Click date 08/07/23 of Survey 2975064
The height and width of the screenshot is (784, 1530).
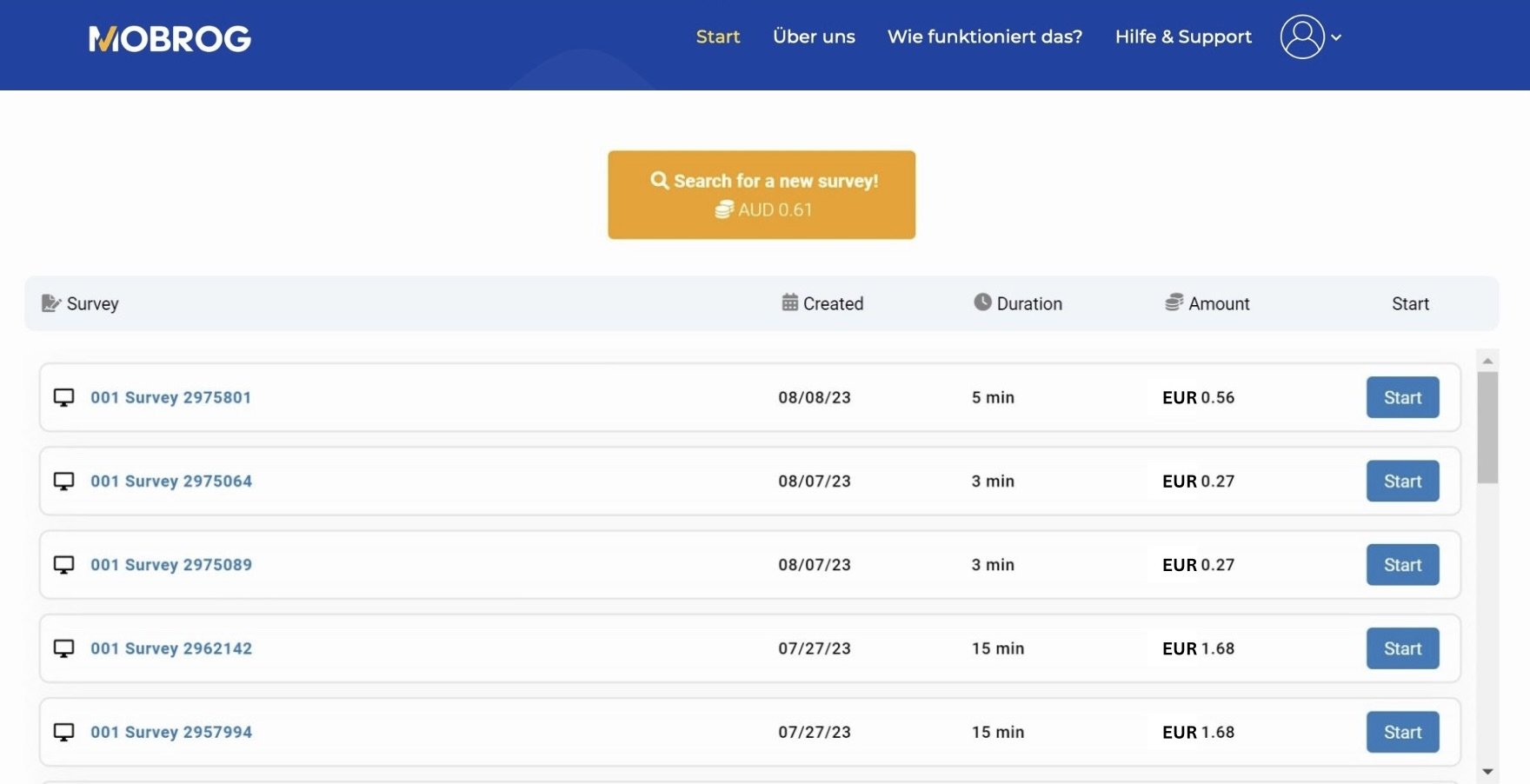815,481
